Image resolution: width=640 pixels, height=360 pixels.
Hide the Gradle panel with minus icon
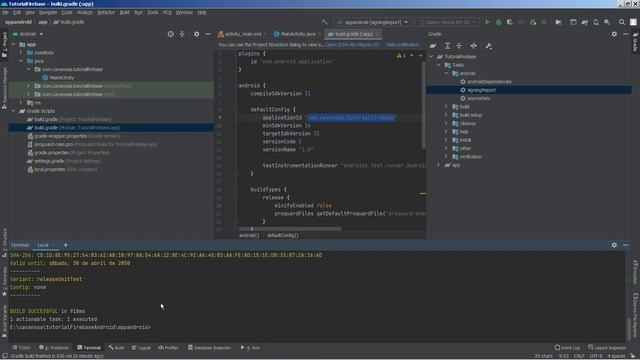pyautogui.click(x=626, y=34)
